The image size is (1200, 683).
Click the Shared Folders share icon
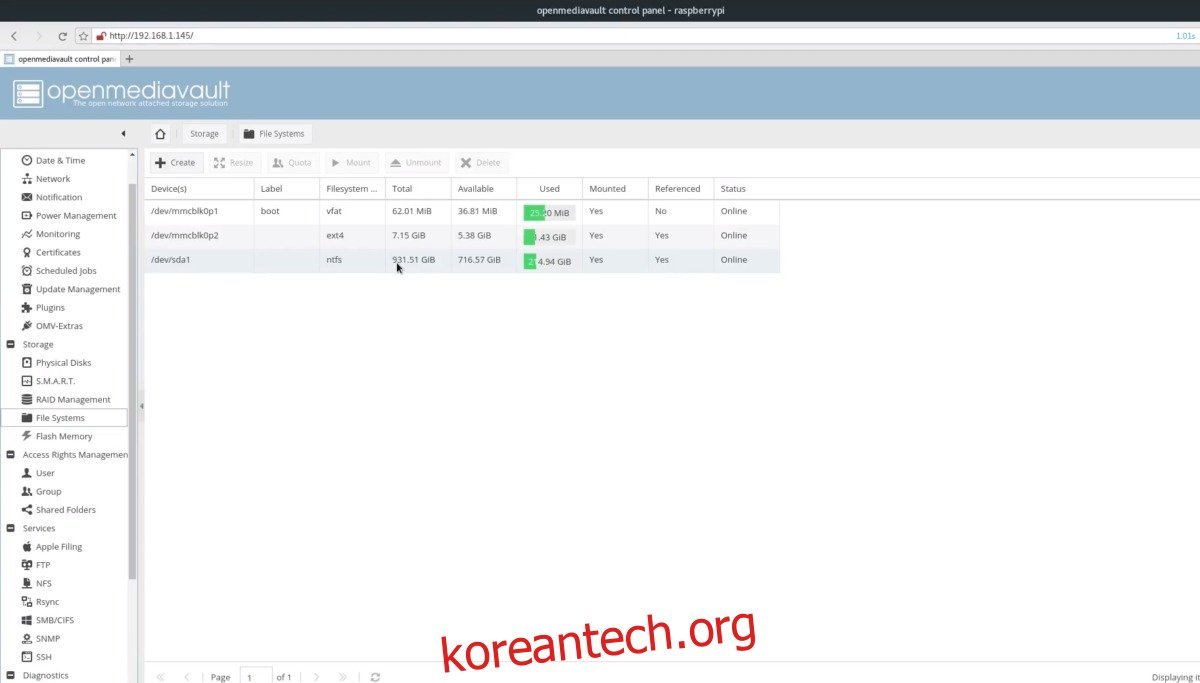(27, 510)
